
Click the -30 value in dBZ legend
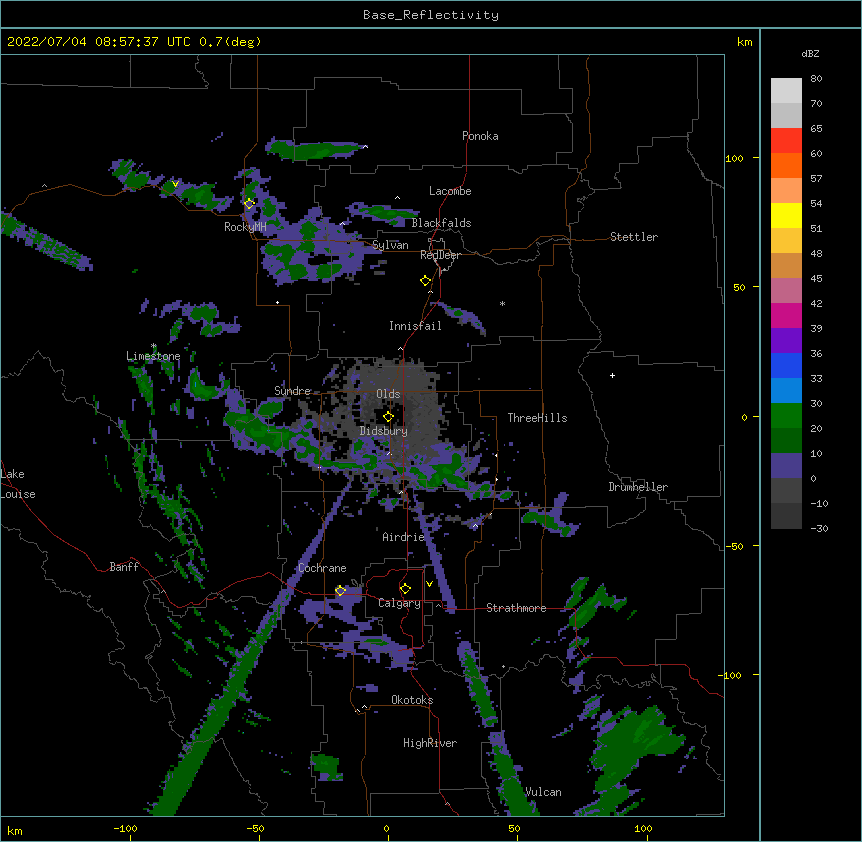(819, 529)
